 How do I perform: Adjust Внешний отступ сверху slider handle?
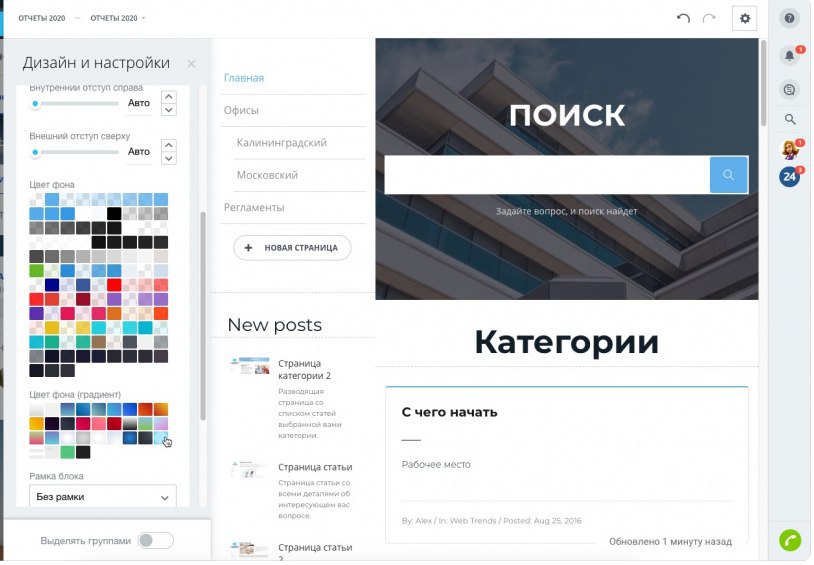[35, 152]
